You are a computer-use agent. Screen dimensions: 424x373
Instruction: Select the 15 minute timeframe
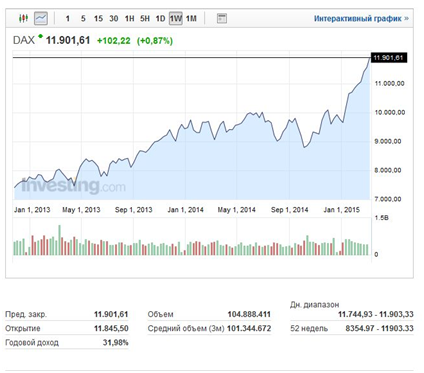[x=98, y=19]
